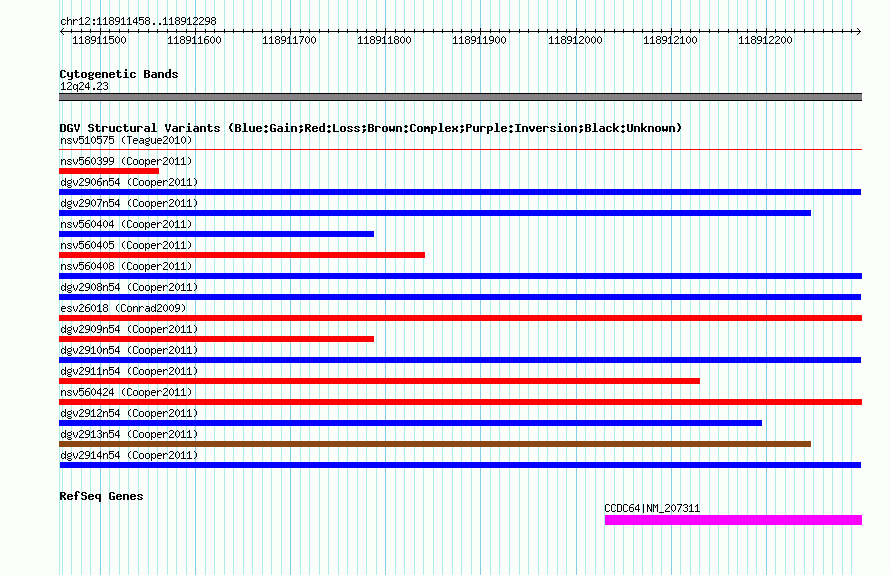Click ruler position 118911500

click(x=99, y=40)
